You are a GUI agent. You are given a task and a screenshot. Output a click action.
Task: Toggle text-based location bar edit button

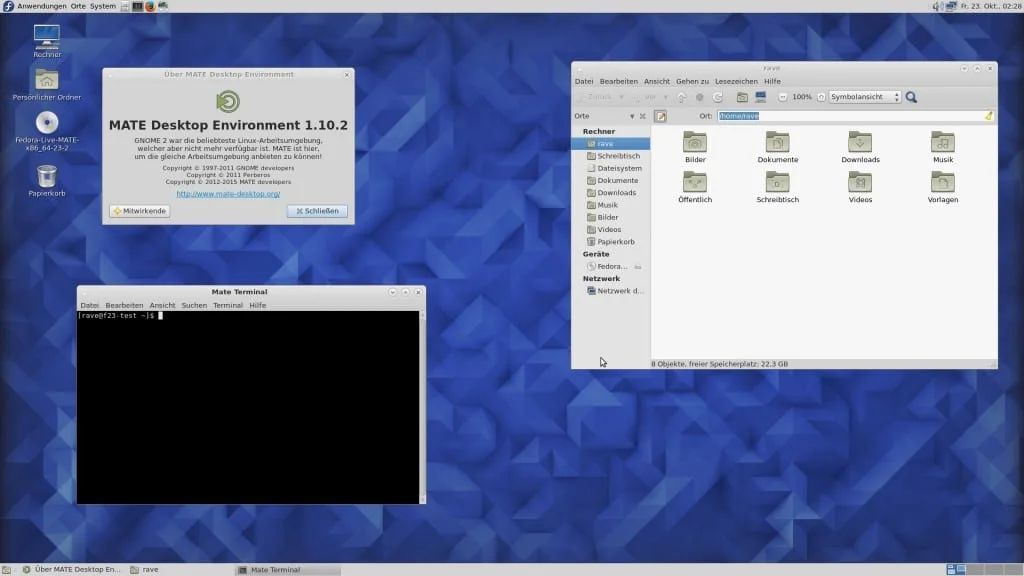point(661,116)
